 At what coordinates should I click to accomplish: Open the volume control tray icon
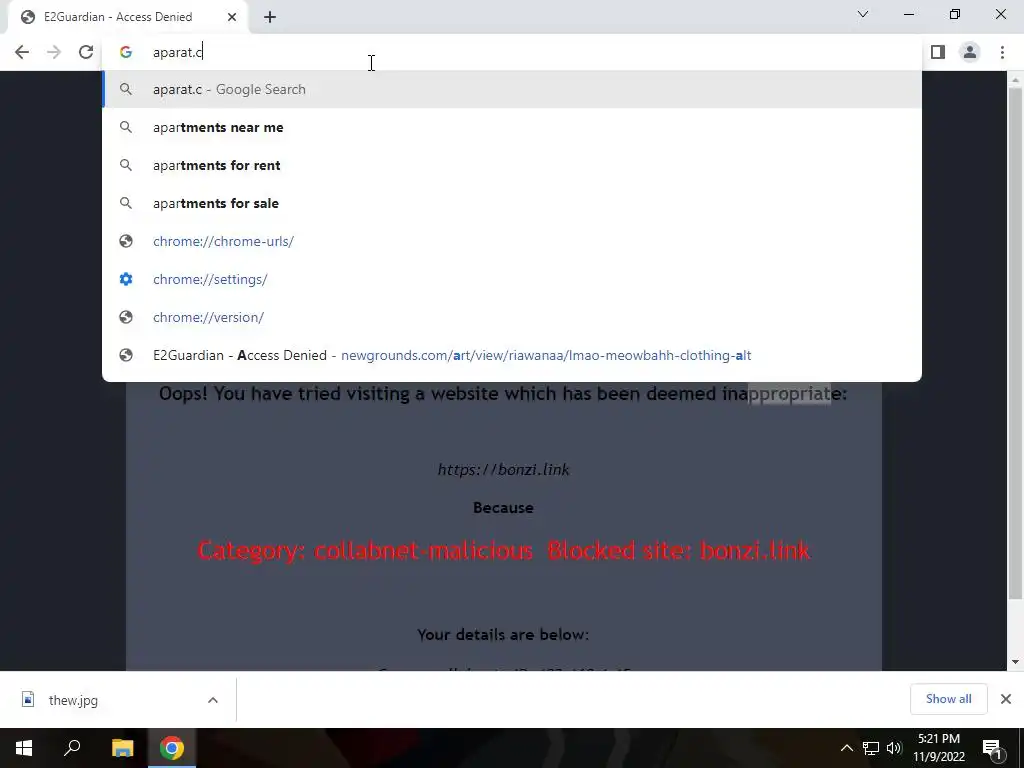(894, 748)
